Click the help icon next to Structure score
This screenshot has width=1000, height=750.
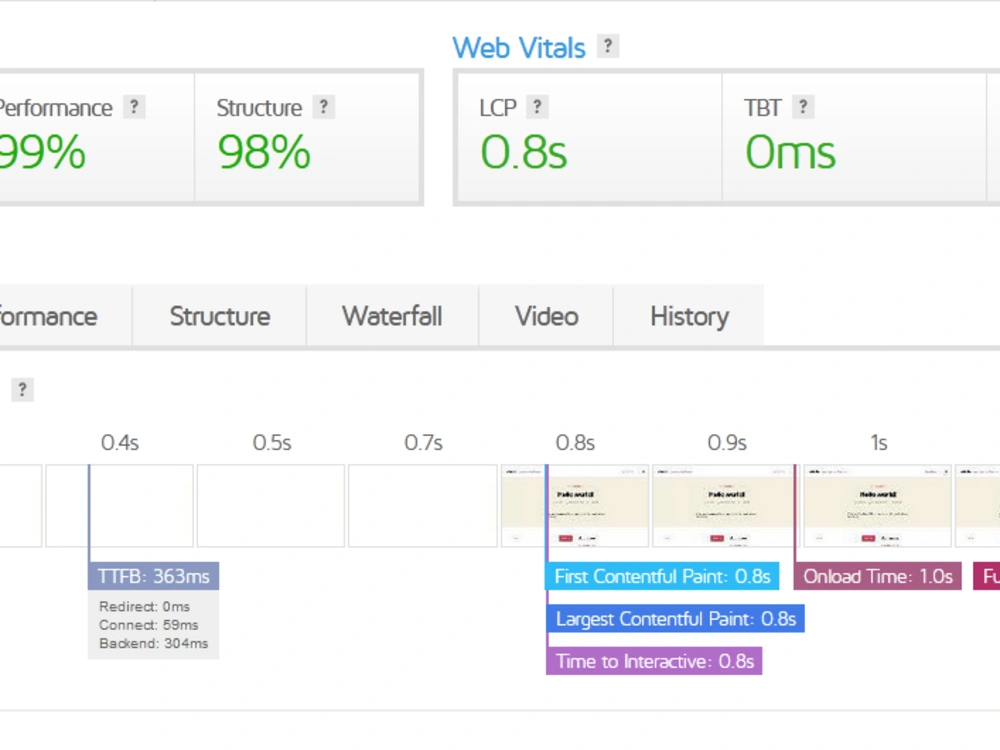click(x=323, y=107)
